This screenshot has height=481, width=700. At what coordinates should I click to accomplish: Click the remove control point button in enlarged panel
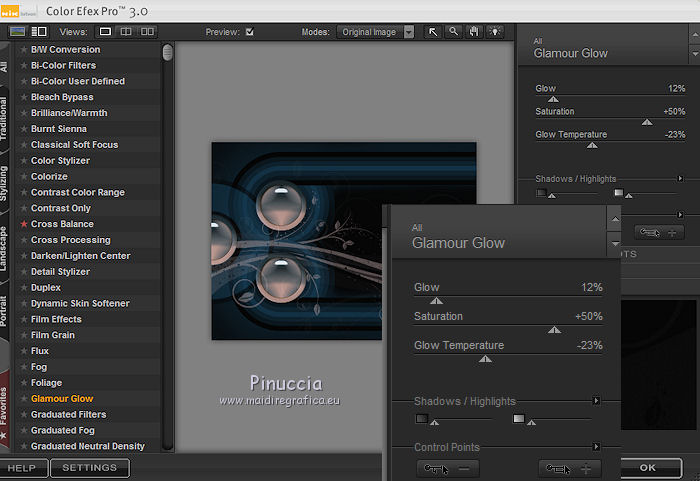click(448, 469)
